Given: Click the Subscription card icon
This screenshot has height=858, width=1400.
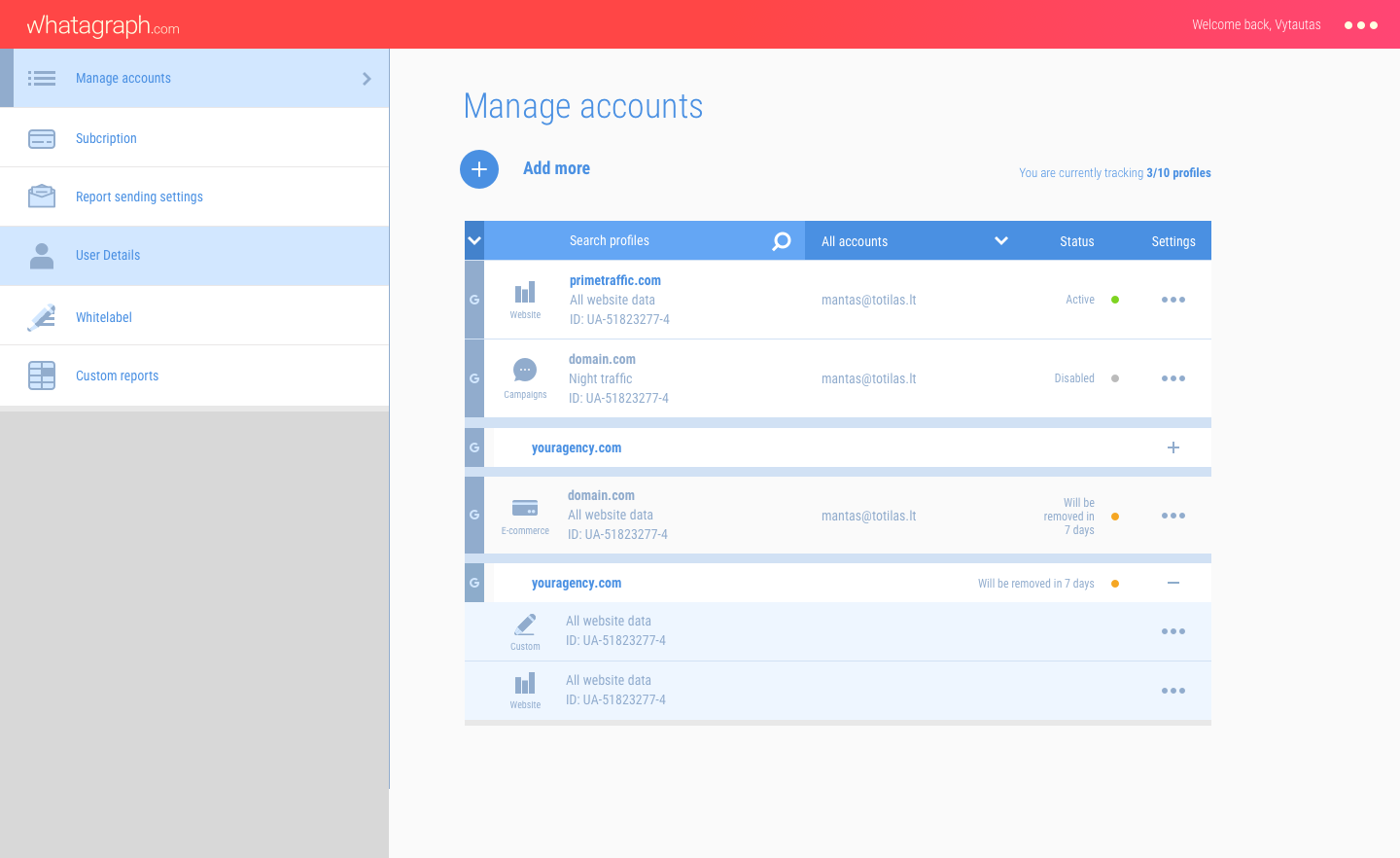Looking at the screenshot, I should (x=42, y=139).
